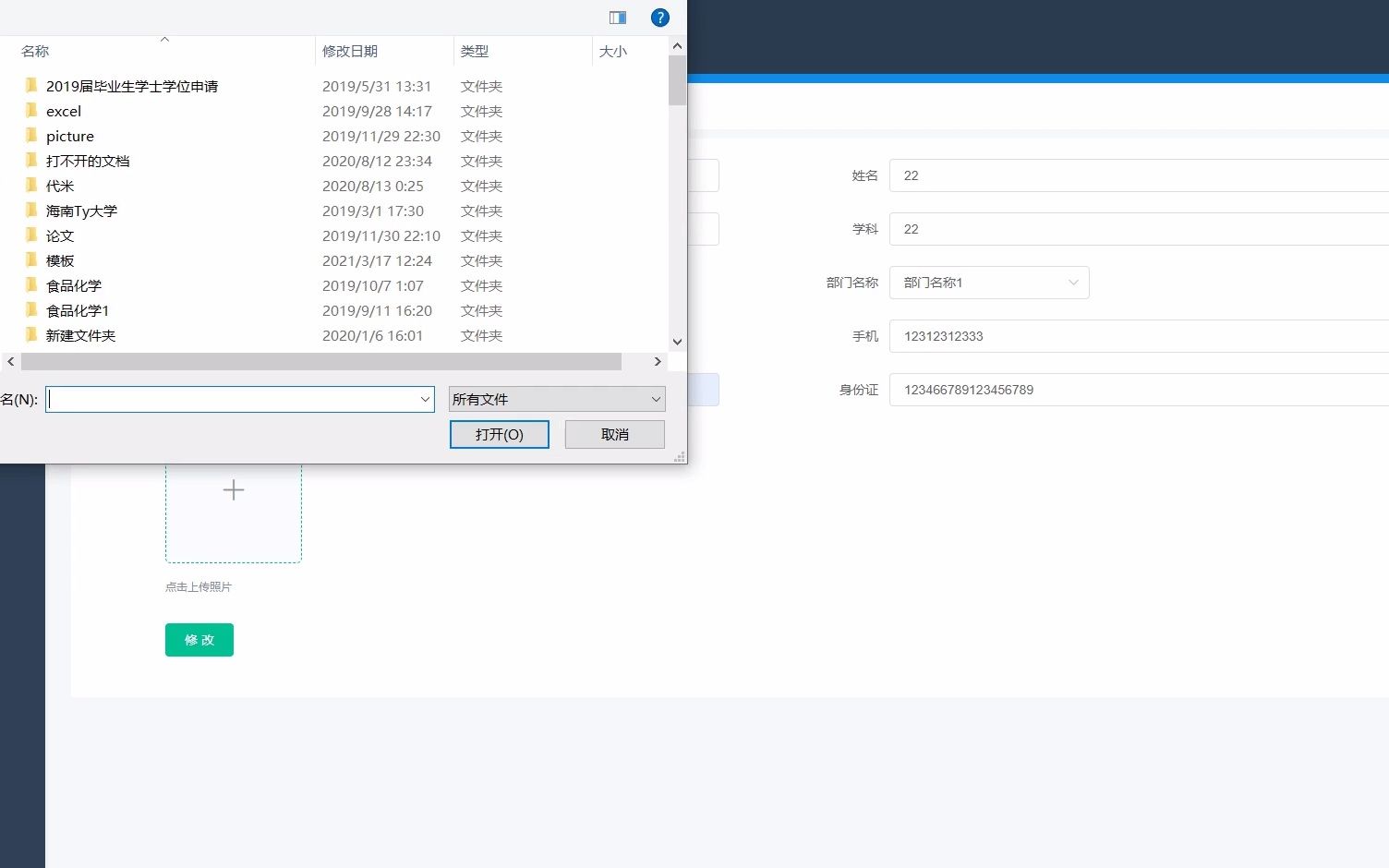Click the vertical scrollbar down arrow

[x=677, y=341]
